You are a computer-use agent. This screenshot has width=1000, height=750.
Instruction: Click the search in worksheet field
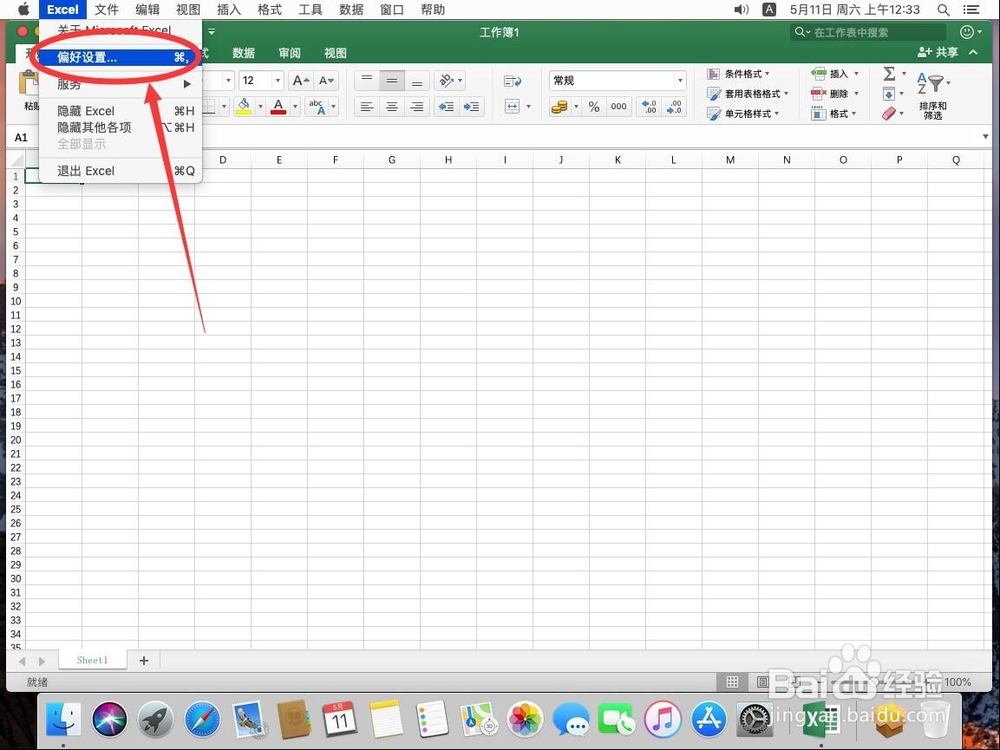point(868,32)
